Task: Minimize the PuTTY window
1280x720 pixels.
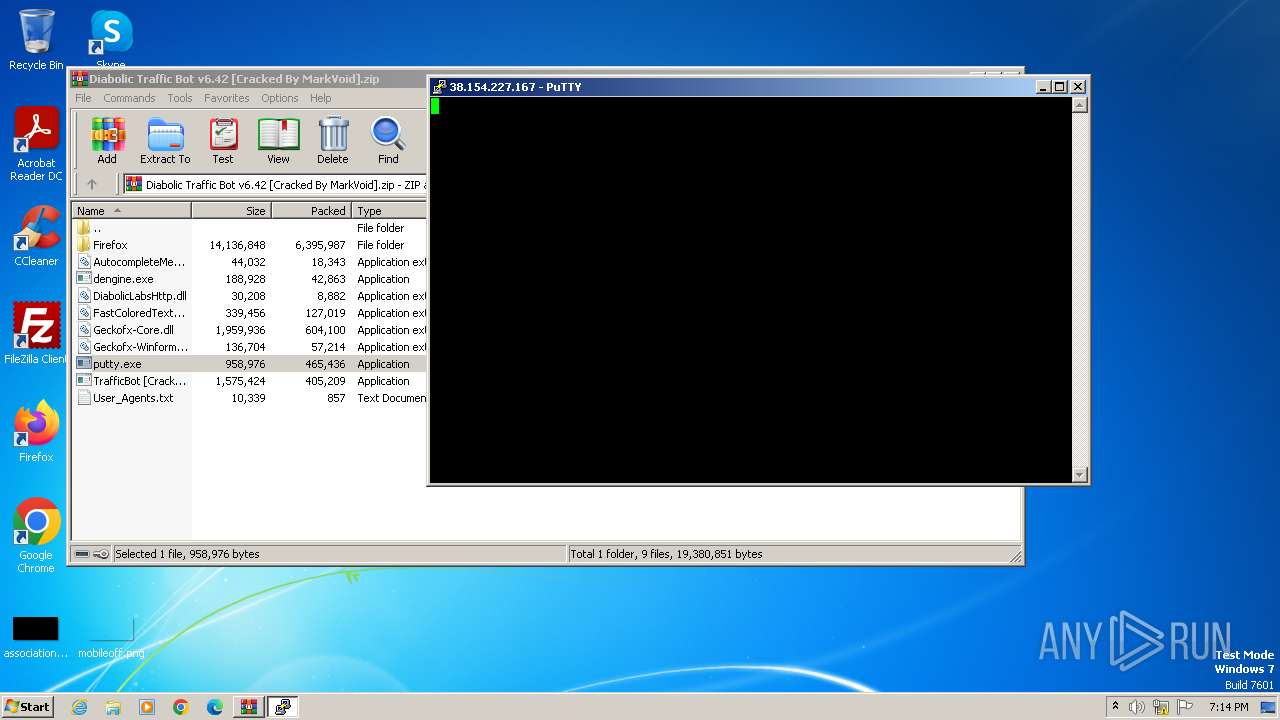Action: [1043, 87]
